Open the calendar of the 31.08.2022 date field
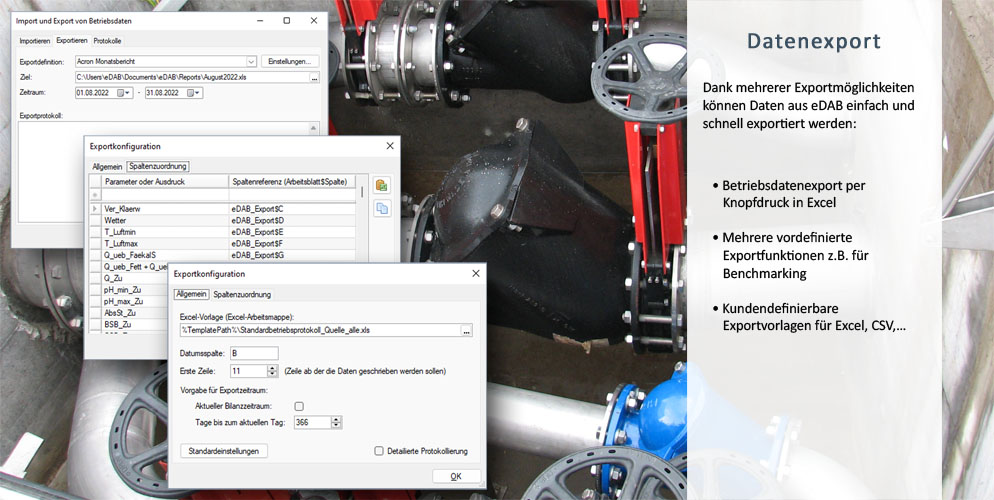Viewport: 994px width, 500px height. click(193, 93)
